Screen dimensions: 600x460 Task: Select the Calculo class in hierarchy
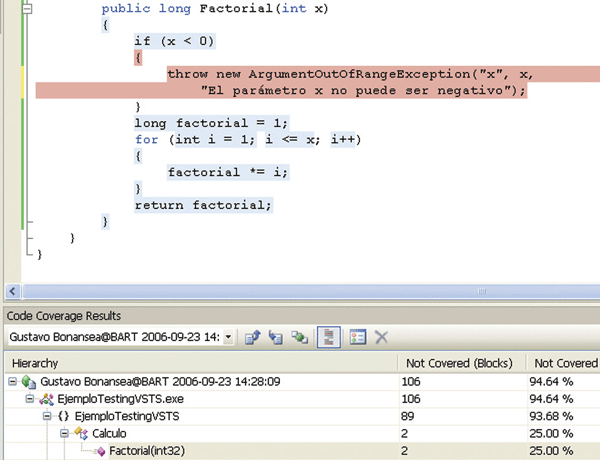[110, 434]
